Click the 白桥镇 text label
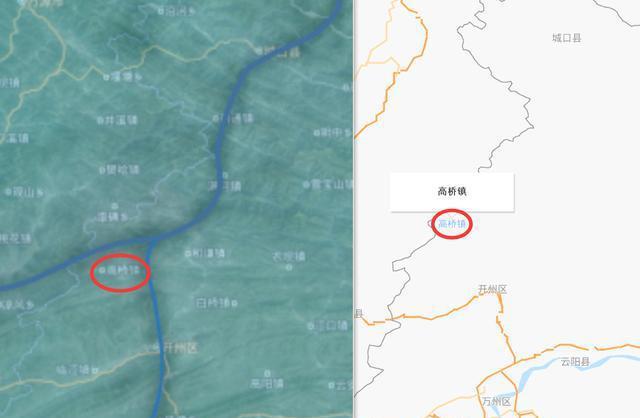Viewport: 640px width, 418px height. [x=213, y=303]
